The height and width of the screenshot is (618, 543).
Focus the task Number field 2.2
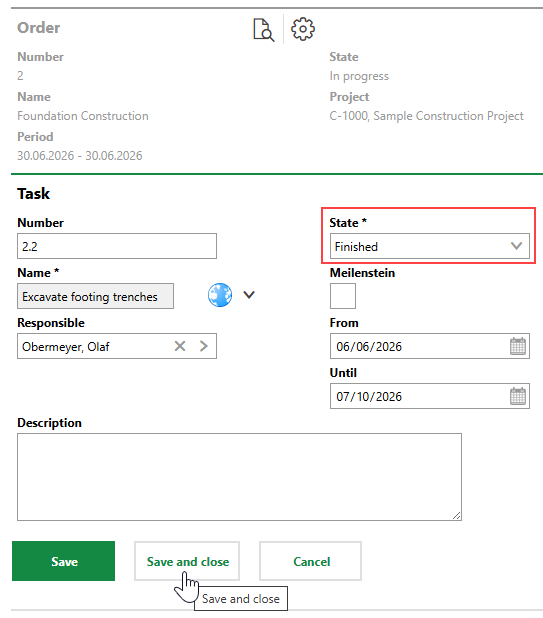coord(117,246)
